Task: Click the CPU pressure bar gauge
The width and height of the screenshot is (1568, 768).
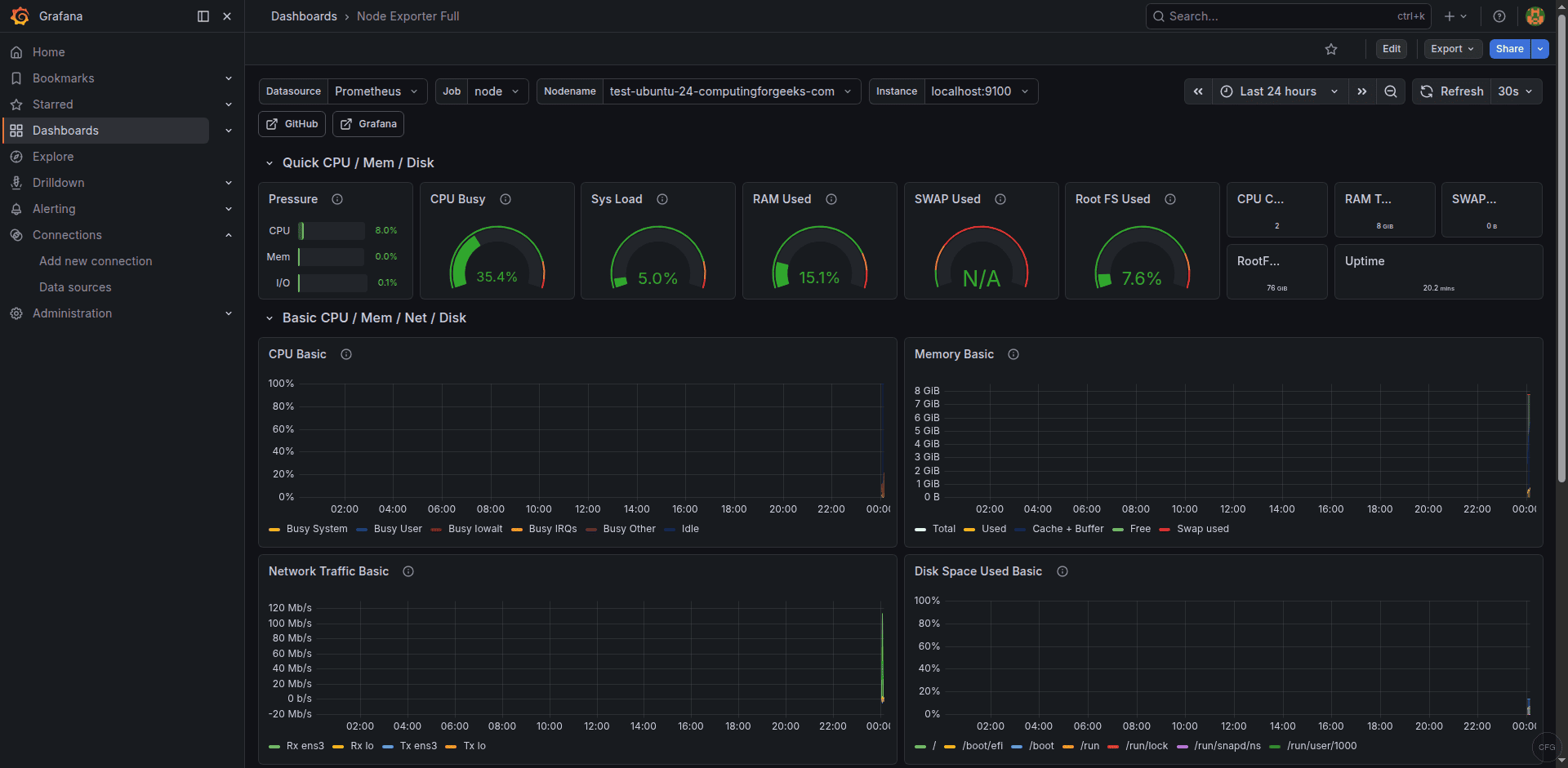Action: (330, 231)
